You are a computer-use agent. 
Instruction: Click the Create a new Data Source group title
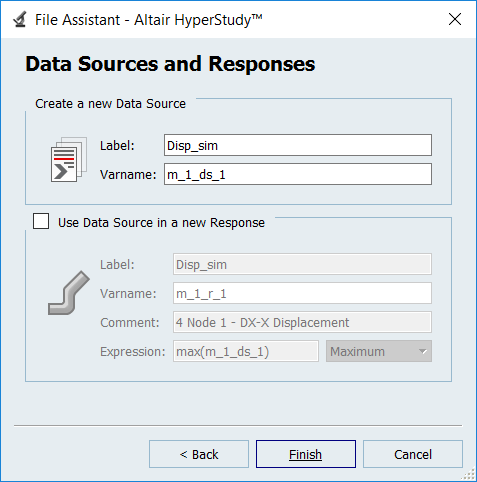pos(110,104)
